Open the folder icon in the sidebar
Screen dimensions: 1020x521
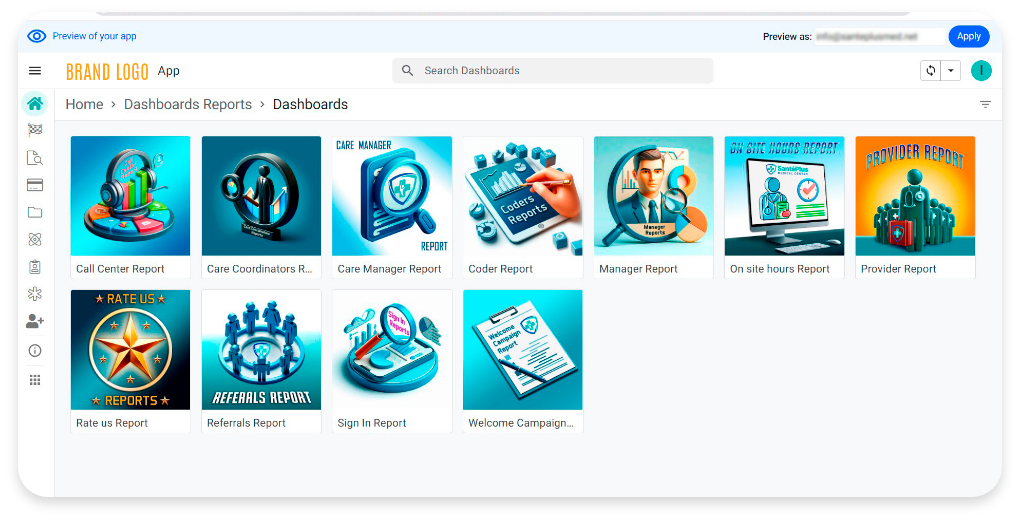pos(35,212)
